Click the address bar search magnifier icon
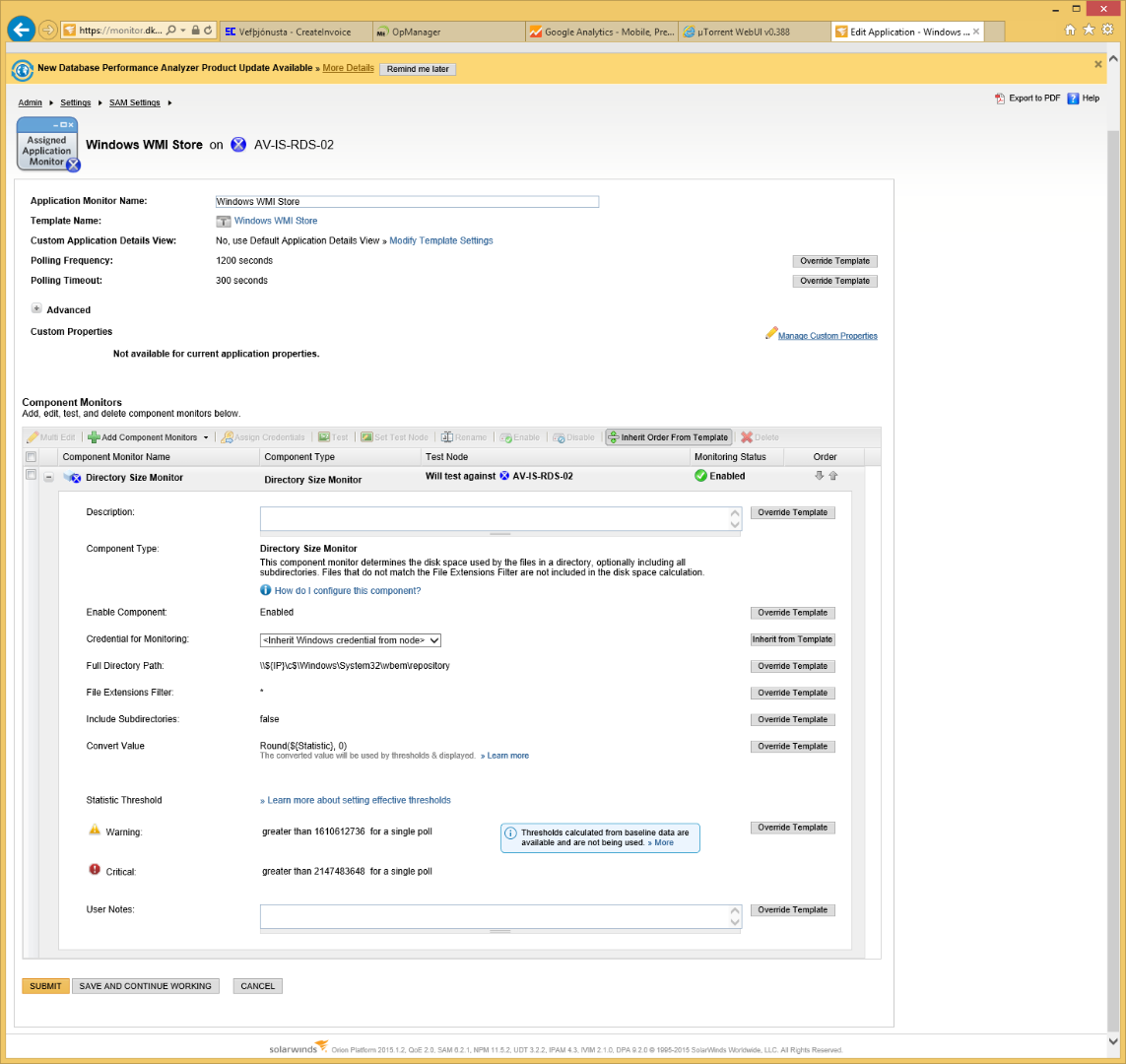 coord(170,31)
